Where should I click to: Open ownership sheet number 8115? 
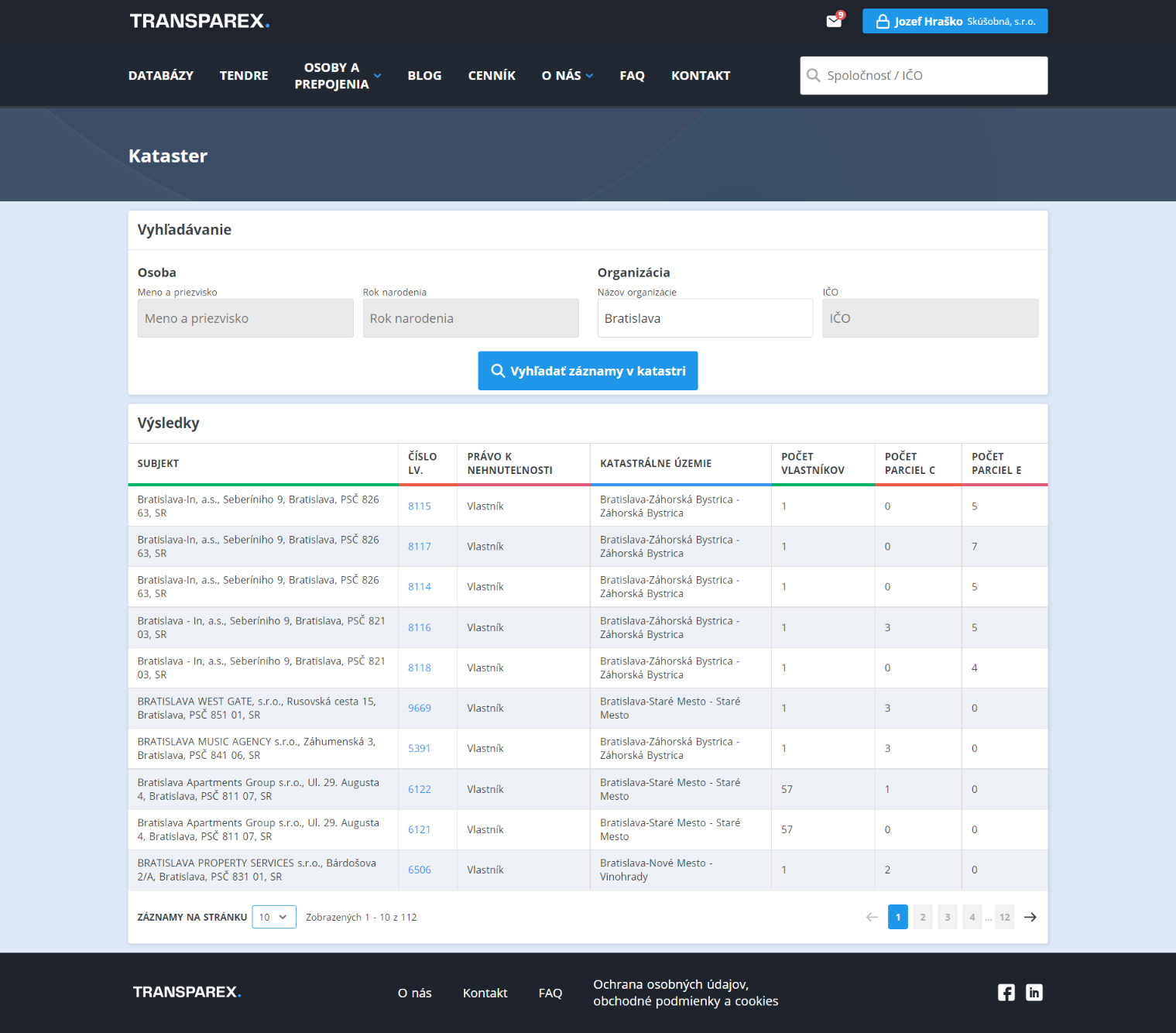tap(420, 506)
